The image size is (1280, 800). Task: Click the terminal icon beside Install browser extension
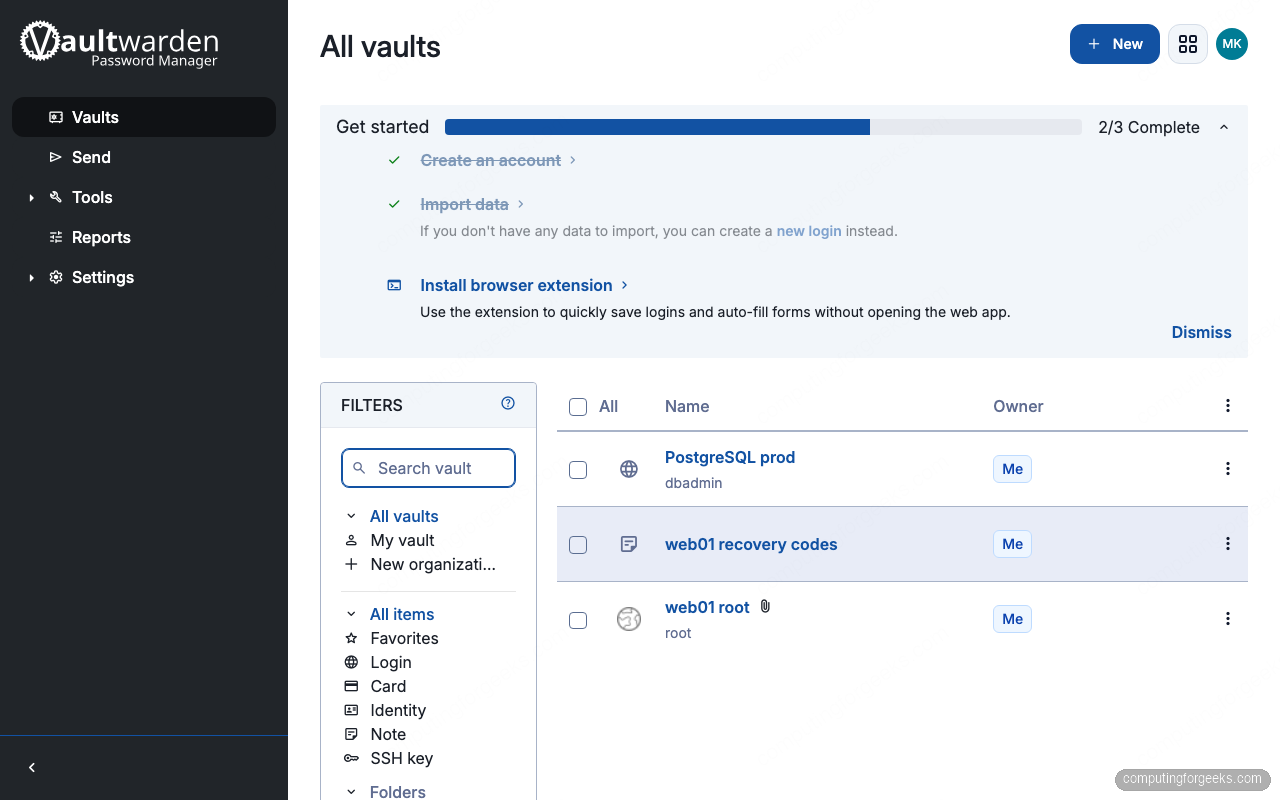click(x=395, y=285)
